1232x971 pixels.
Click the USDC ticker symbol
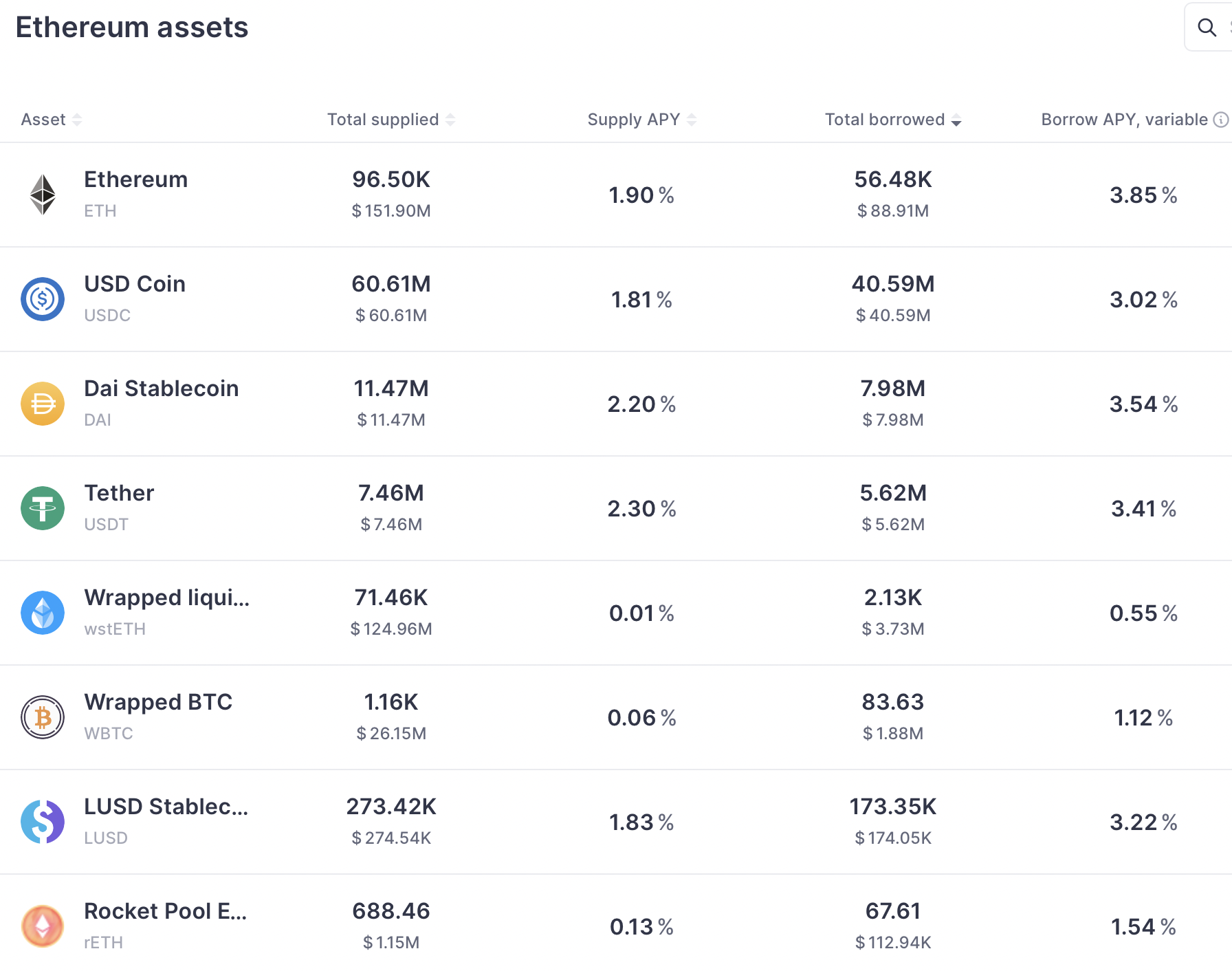pyautogui.click(x=107, y=316)
